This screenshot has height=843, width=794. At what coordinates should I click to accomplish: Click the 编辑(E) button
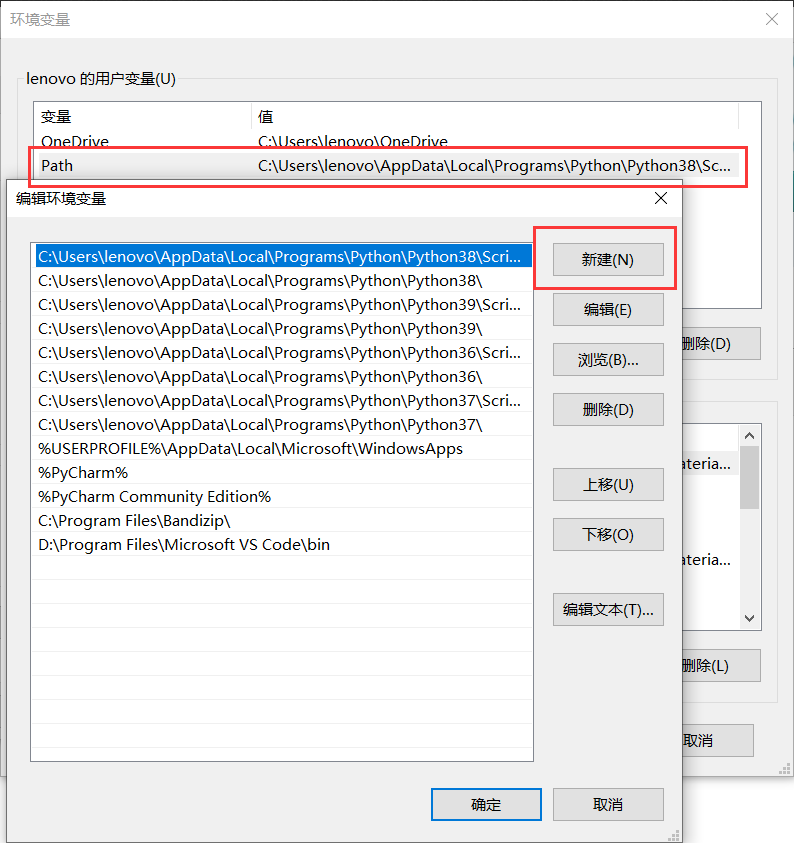tap(608, 310)
